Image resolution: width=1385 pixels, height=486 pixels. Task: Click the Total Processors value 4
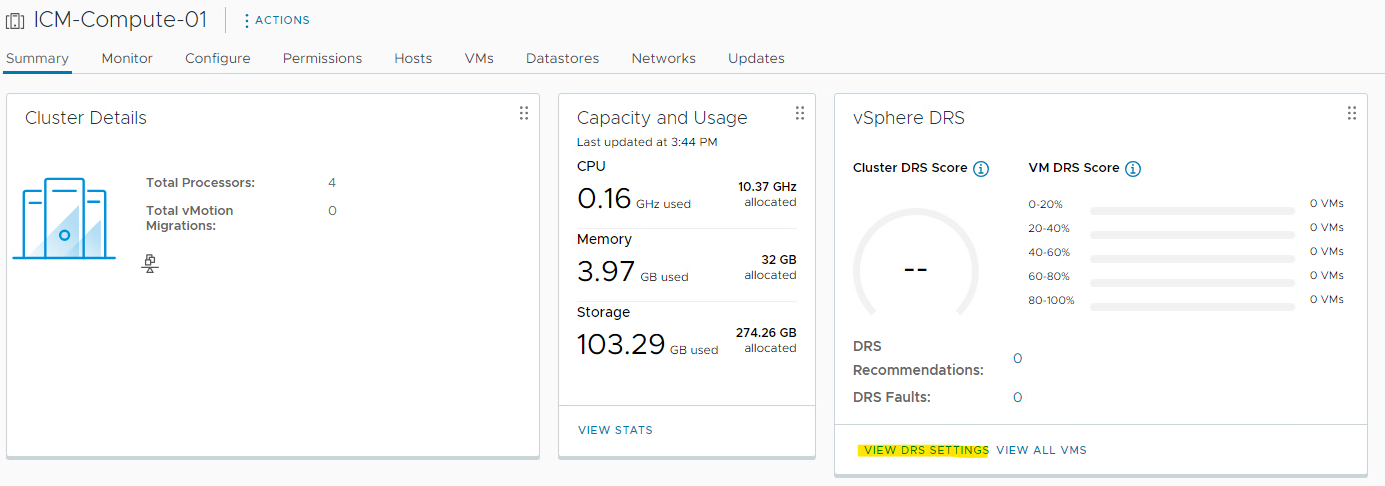[332, 183]
